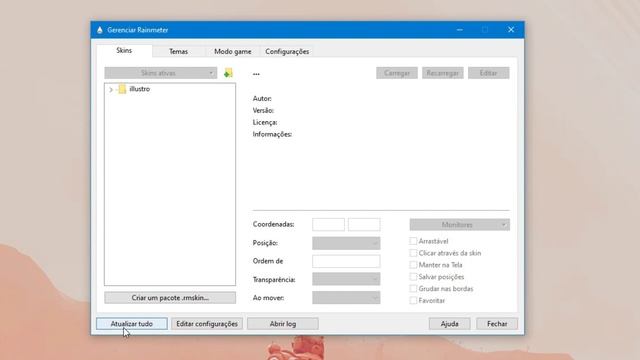Toggle the Arrastável checkbox
Screen dimensions: 640x360
coord(413,241)
